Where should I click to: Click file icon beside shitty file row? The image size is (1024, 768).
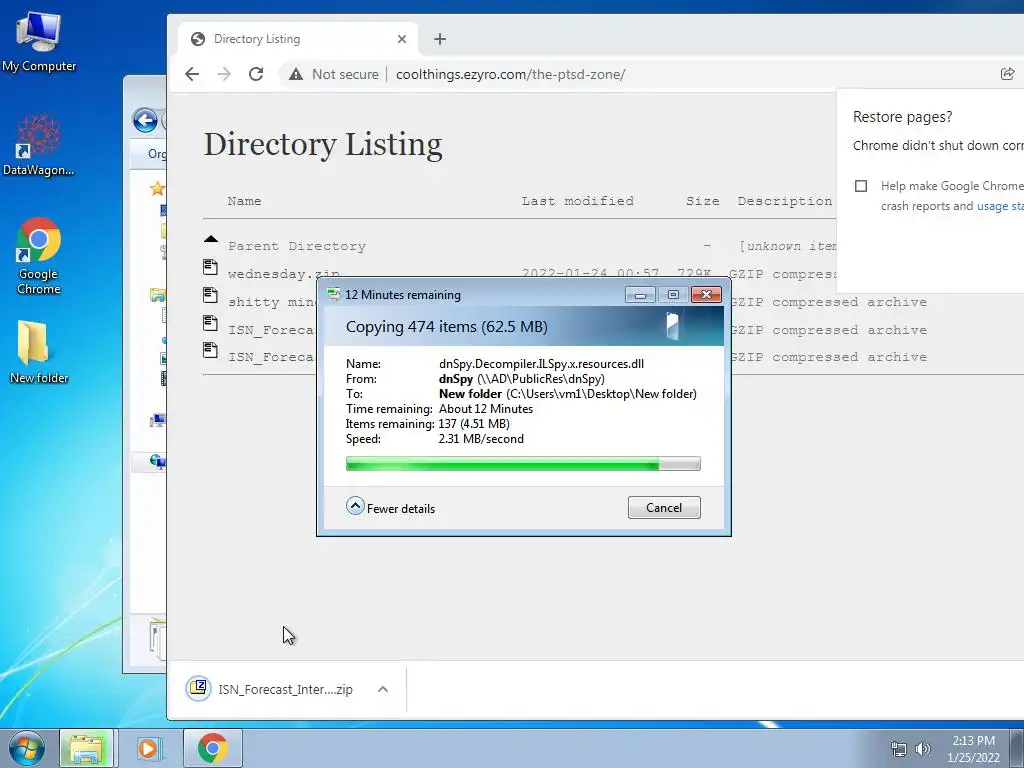[210, 295]
